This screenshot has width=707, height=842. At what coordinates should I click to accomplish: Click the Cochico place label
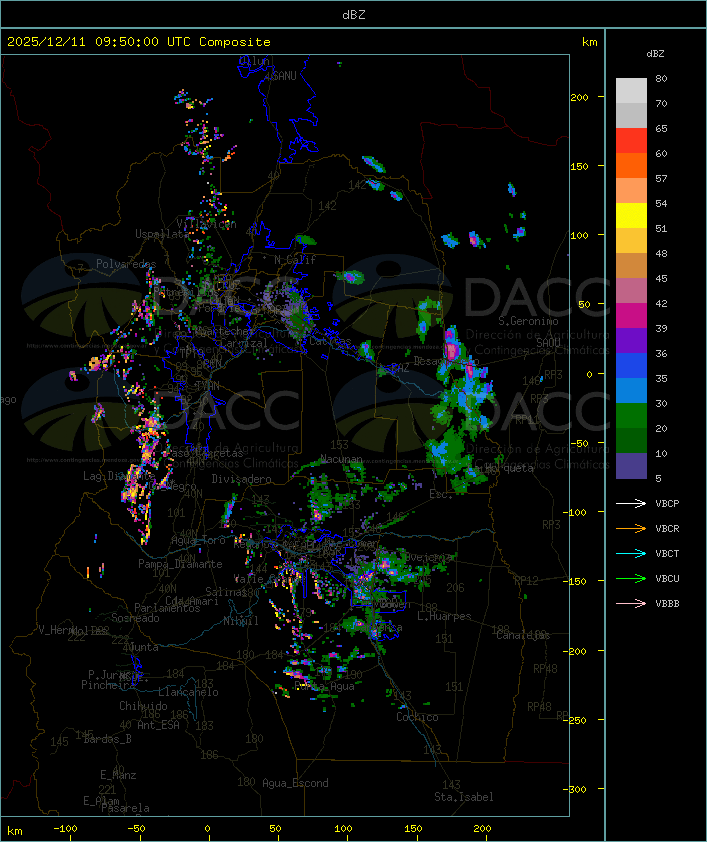[x=417, y=717]
